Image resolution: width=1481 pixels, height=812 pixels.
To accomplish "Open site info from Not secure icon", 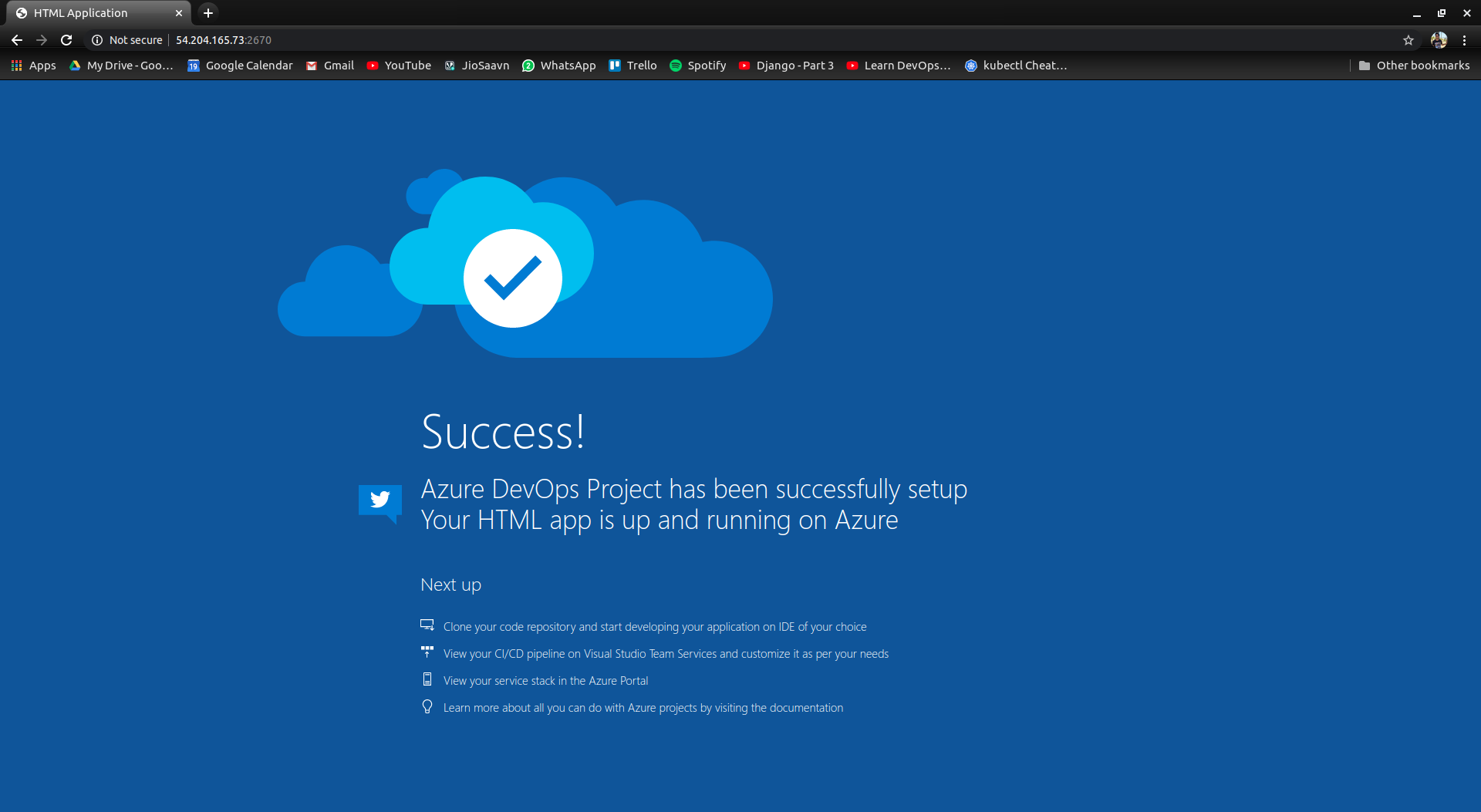I will pos(97,40).
